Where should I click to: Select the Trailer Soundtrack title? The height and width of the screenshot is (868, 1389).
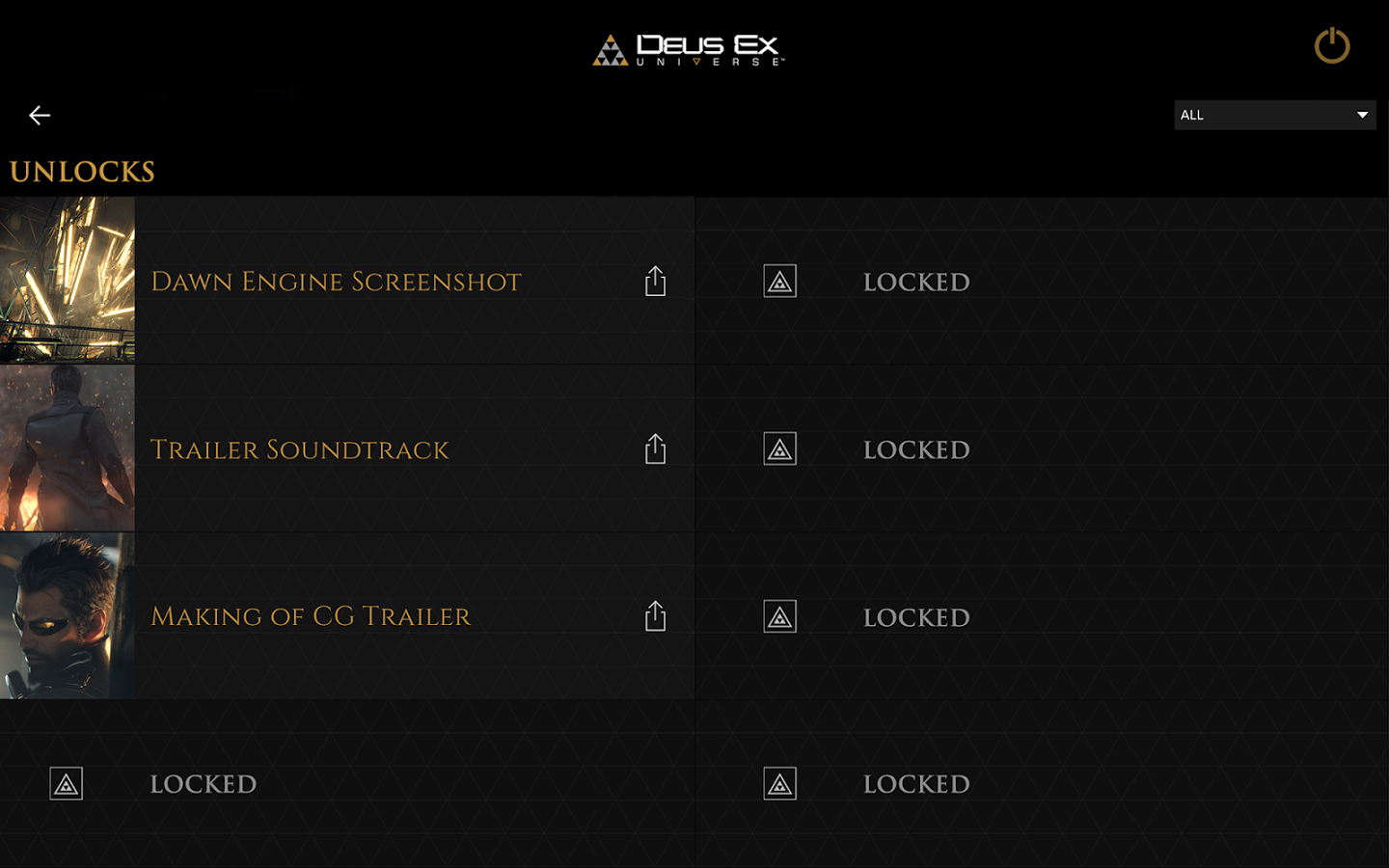[x=300, y=449]
